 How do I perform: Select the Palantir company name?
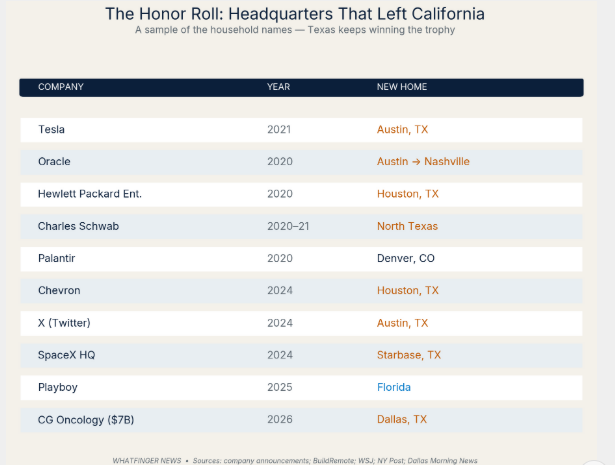[56, 258]
